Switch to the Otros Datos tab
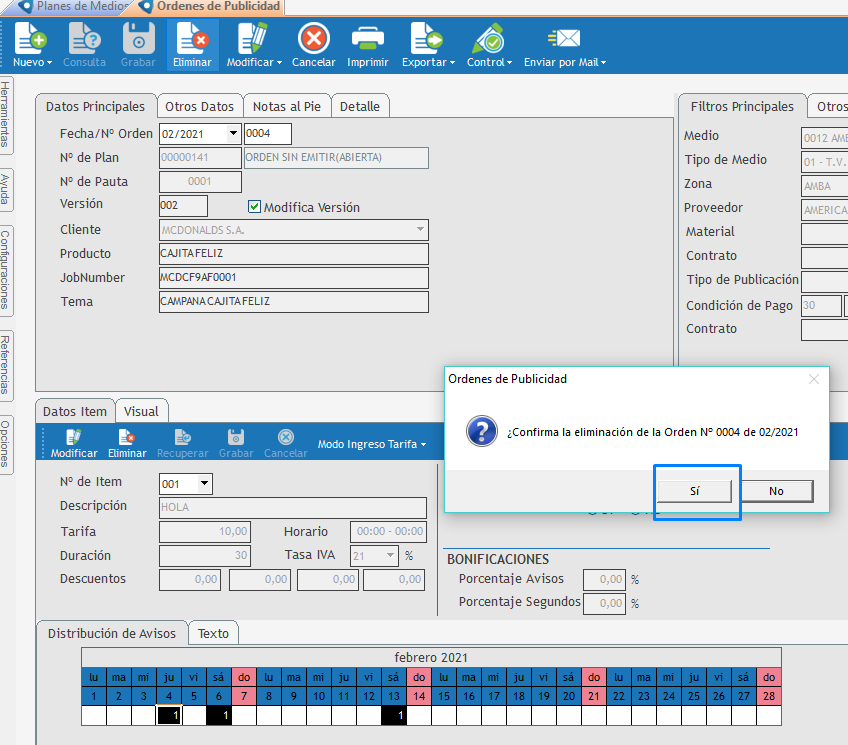The image size is (848, 745). (x=200, y=106)
